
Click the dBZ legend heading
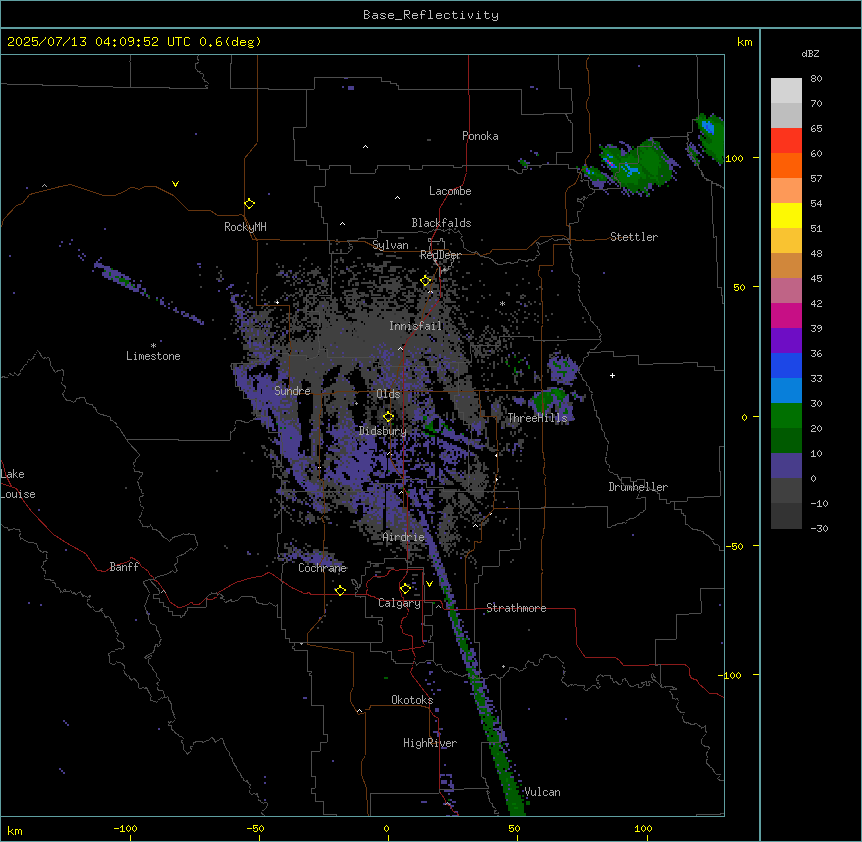[x=810, y=53]
